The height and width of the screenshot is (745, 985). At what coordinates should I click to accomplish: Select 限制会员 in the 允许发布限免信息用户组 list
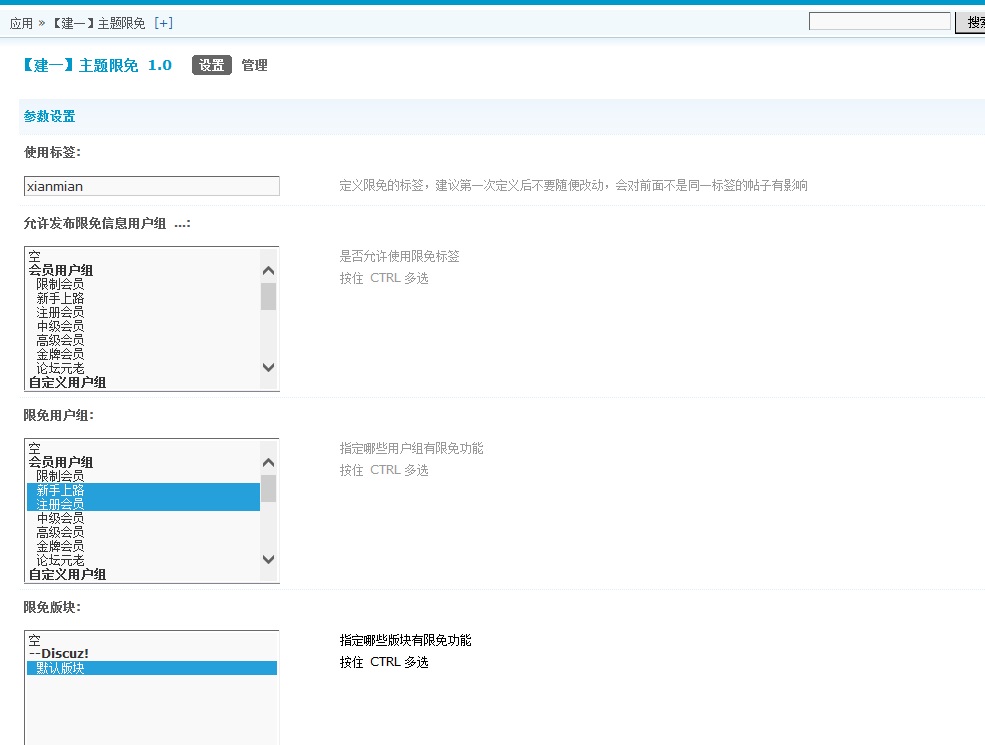(x=60, y=284)
